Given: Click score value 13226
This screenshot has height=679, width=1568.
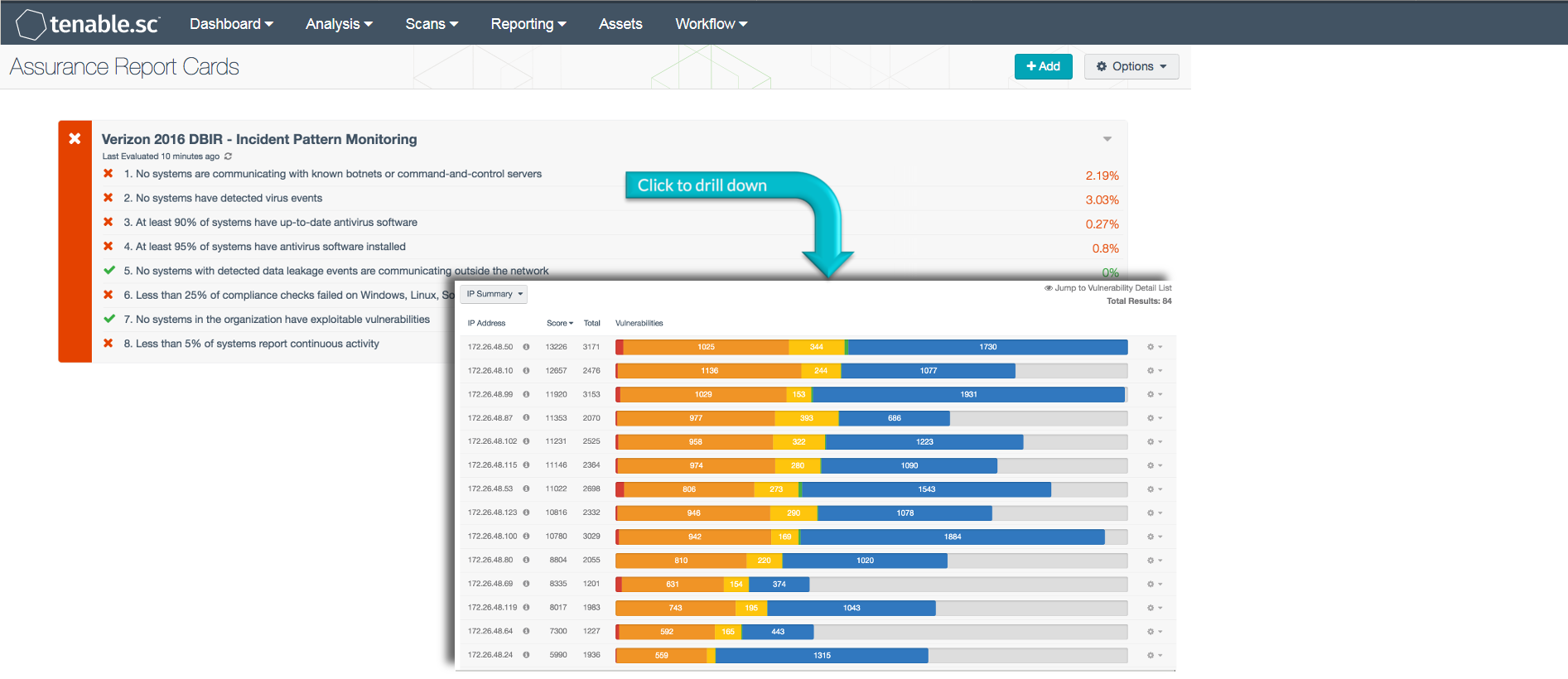Looking at the screenshot, I should coord(557,347).
